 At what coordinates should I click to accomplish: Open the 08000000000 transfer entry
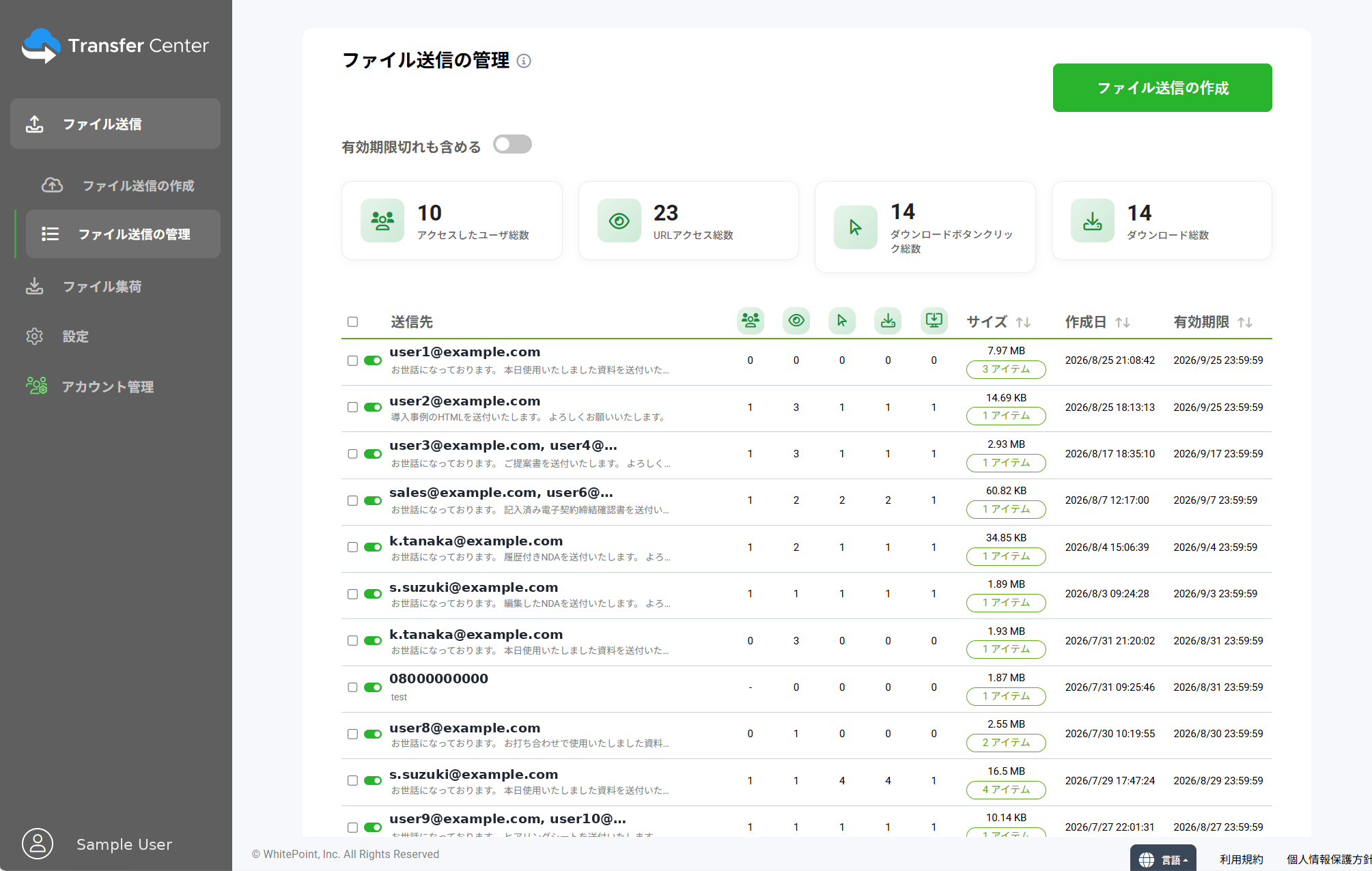pyautogui.click(x=438, y=679)
